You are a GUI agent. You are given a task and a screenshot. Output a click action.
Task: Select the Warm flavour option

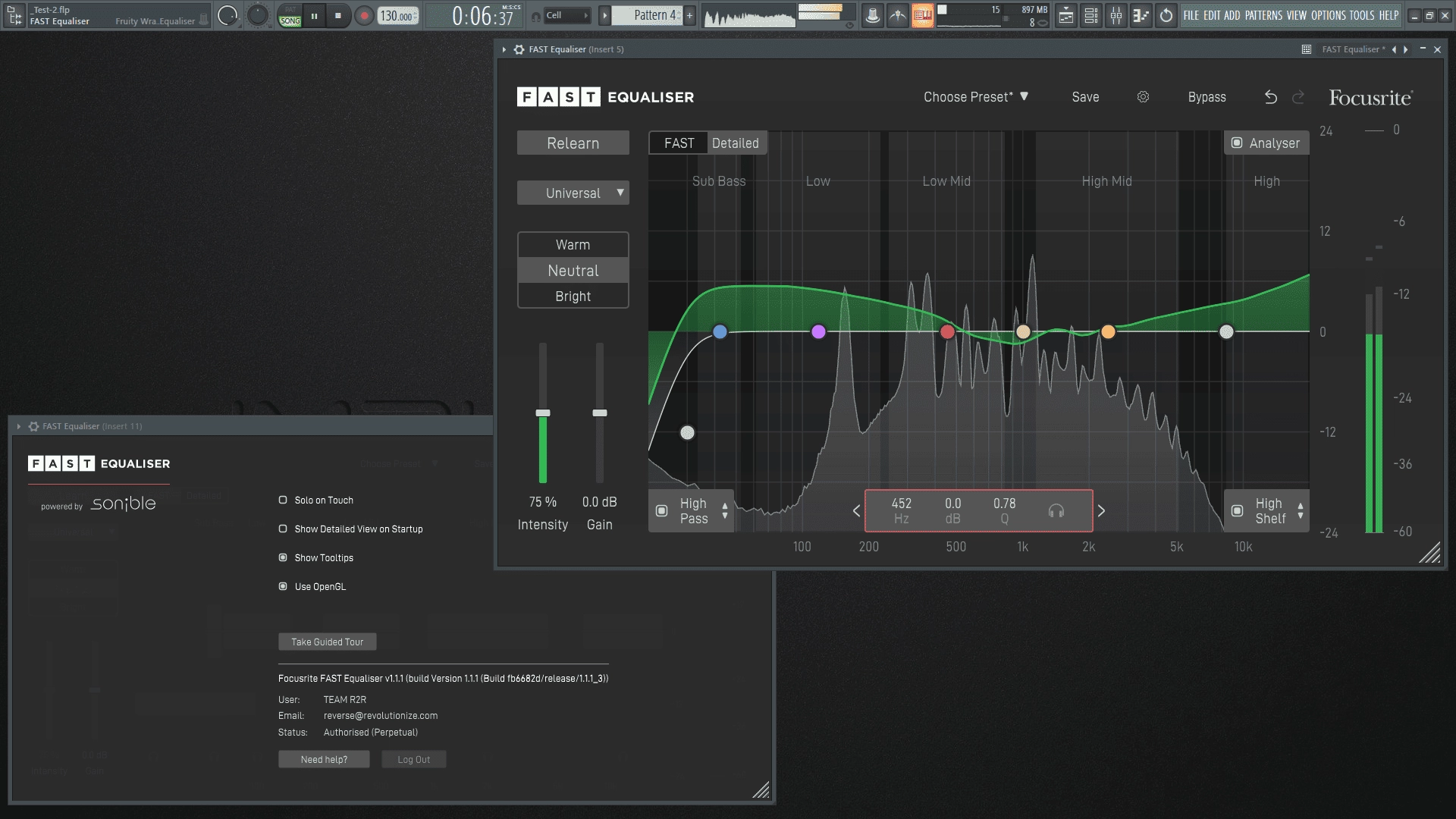point(573,244)
